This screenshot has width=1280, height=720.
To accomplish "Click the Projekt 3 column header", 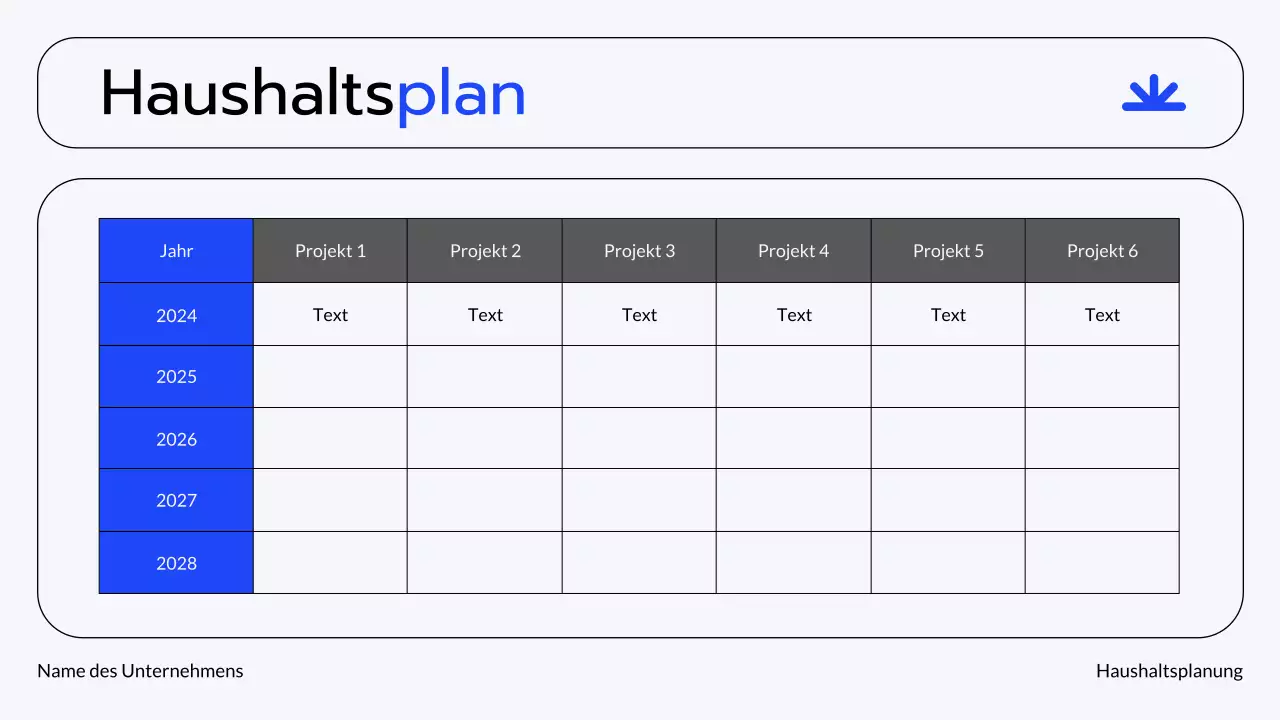I will point(639,251).
